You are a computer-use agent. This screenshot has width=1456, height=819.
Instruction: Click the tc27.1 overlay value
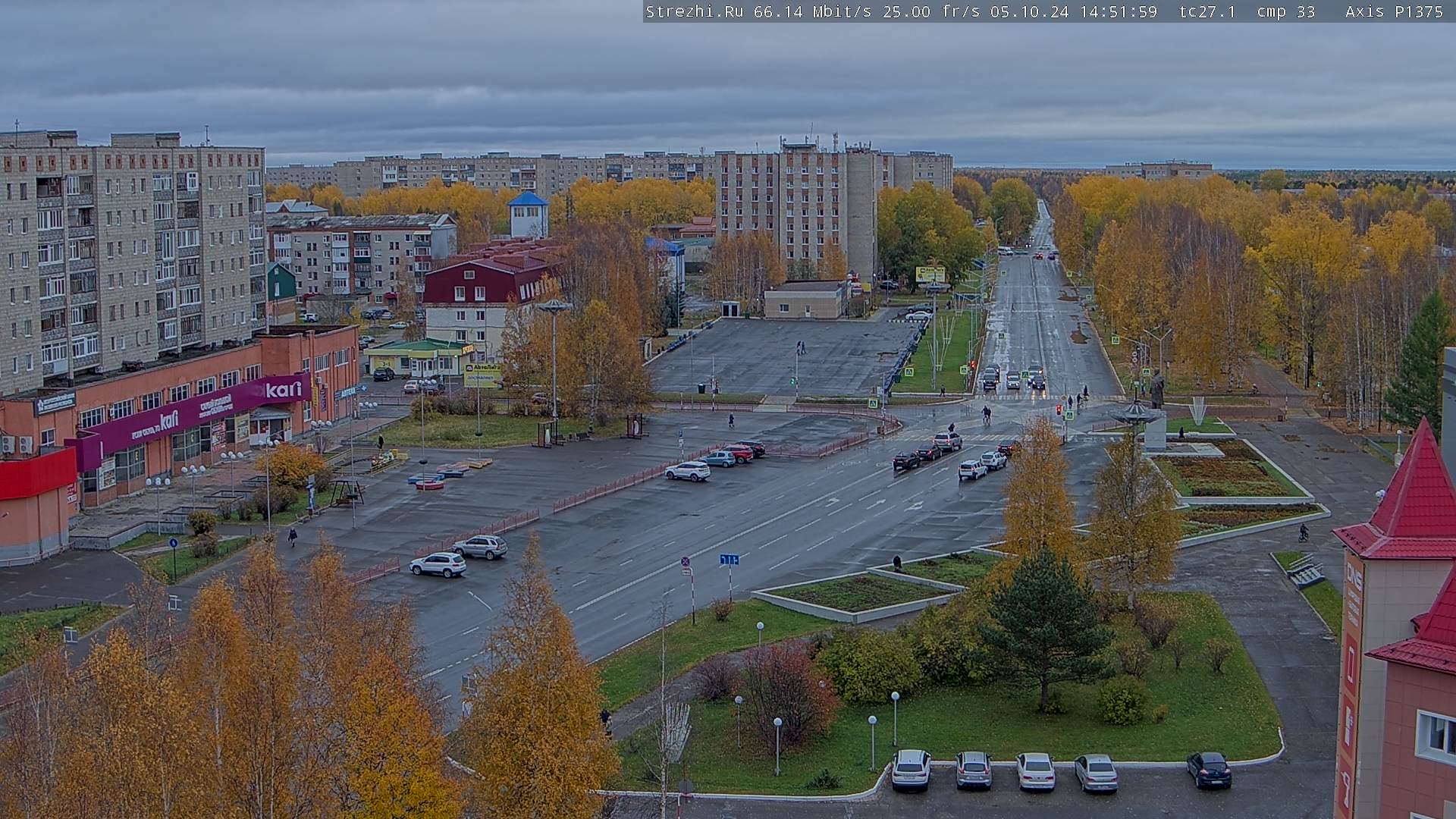(1207, 11)
